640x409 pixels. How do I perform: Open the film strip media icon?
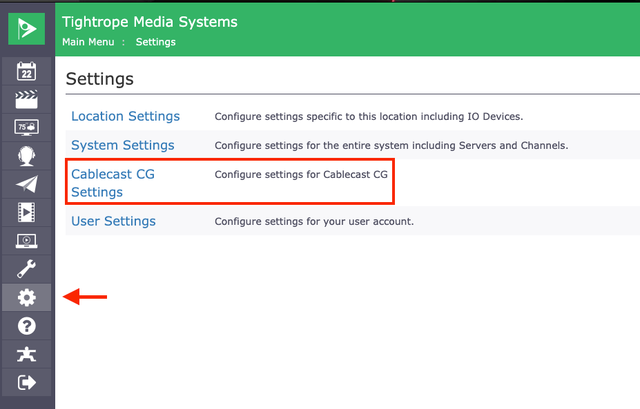(x=27, y=212)
